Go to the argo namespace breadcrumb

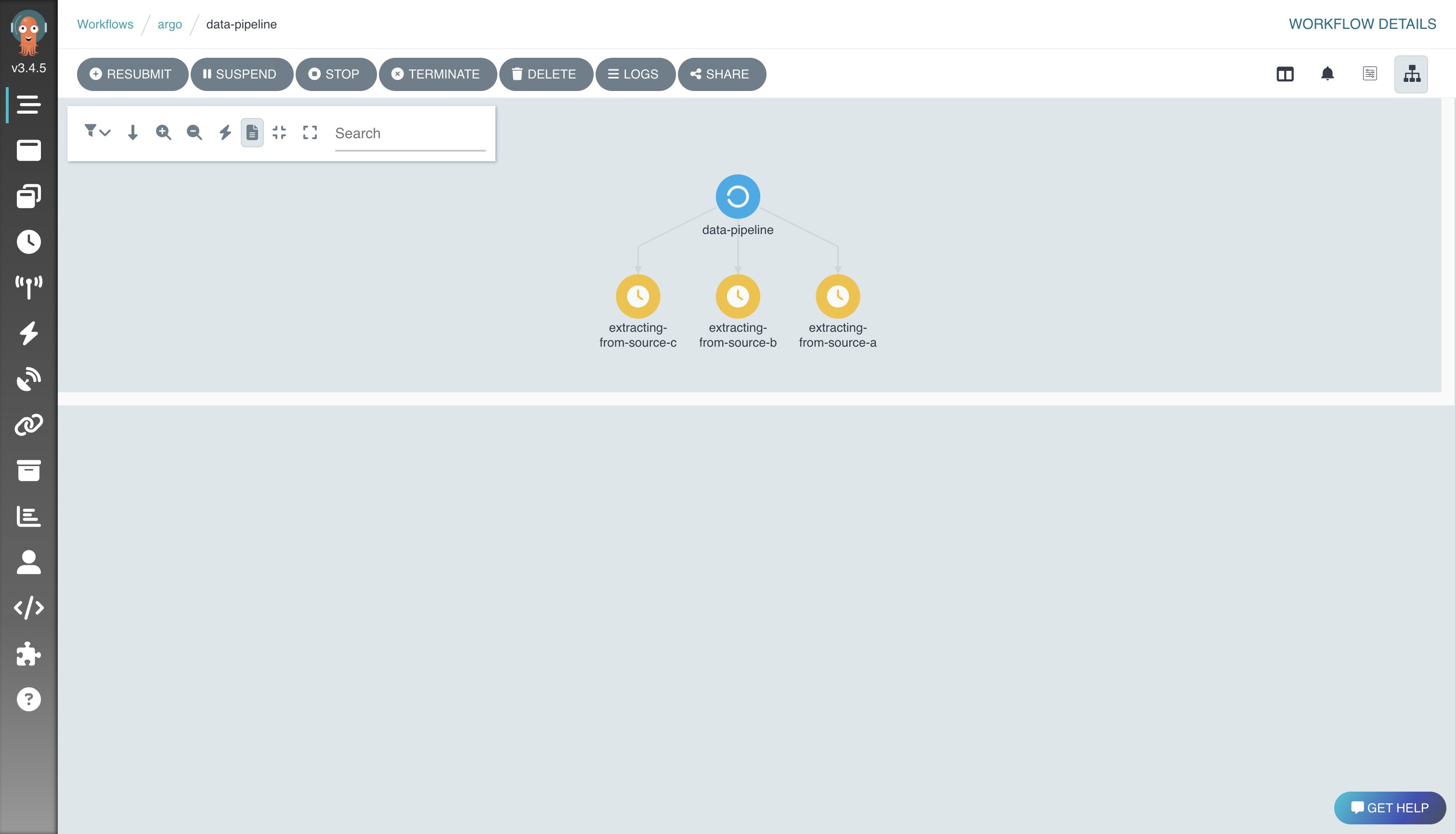point(169,24)
